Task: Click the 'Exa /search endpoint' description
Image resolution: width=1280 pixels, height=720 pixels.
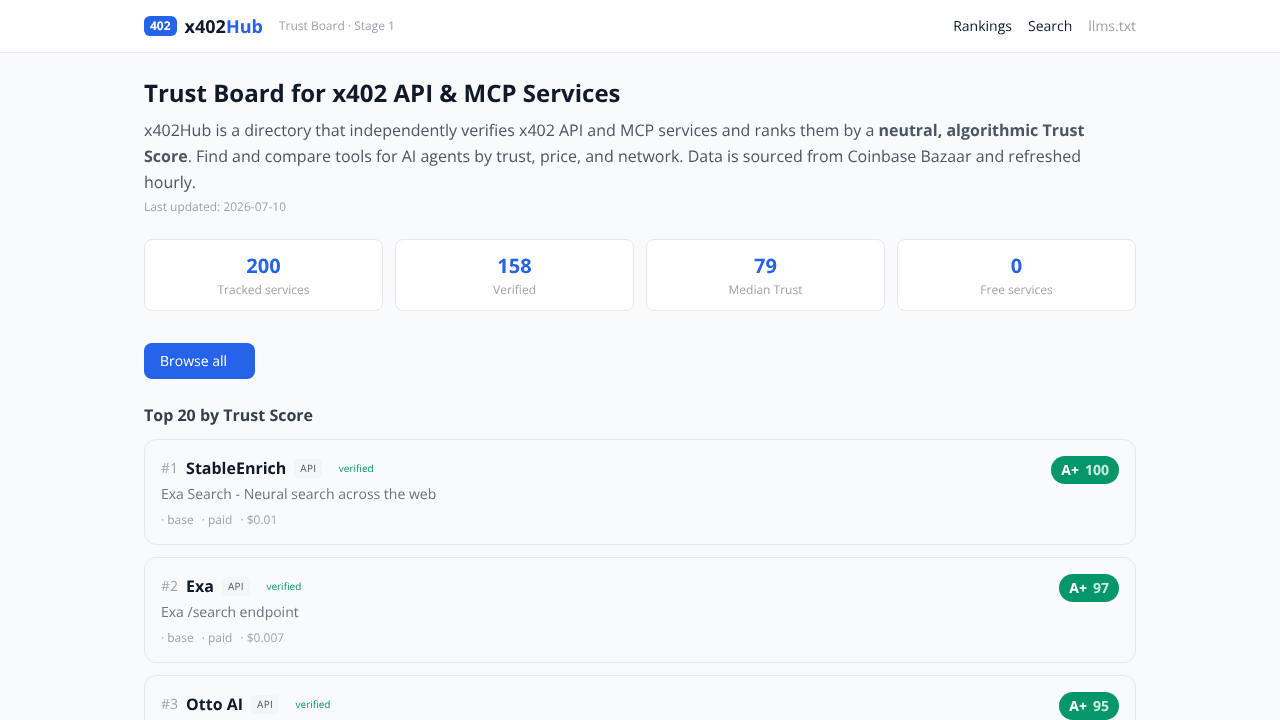Action: coord(230,612)
